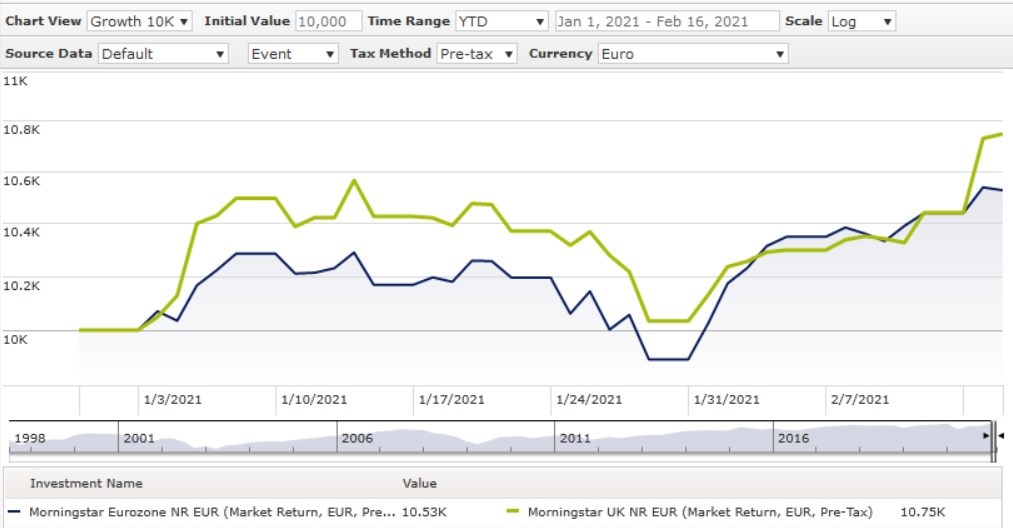The width and height of the screenshot is (1013, 528).
Task: Click 2001 marker on timeline navigator
Action: pos(139,438)
